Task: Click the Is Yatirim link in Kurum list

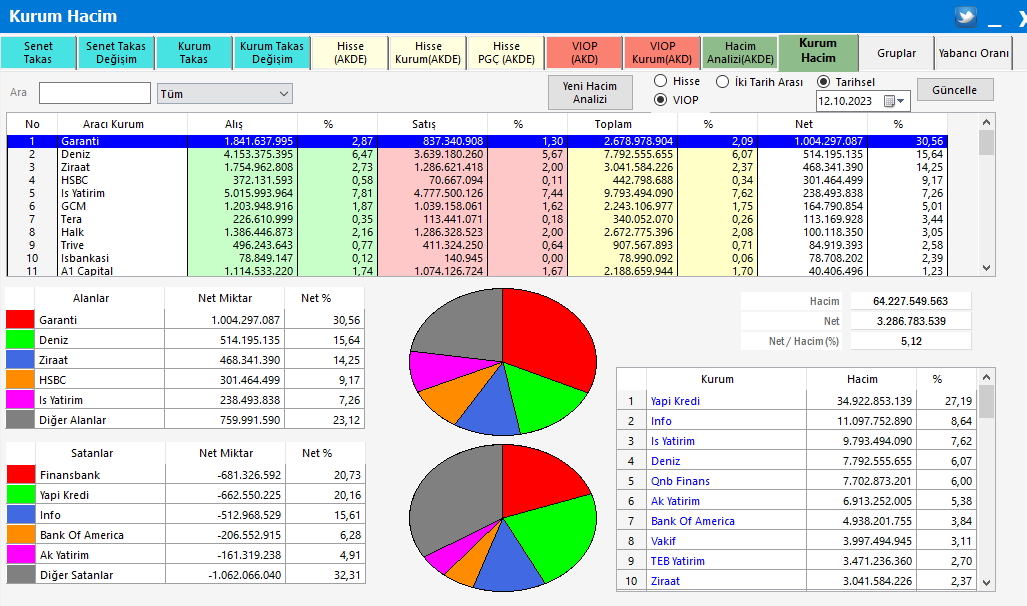Action: 673,441
